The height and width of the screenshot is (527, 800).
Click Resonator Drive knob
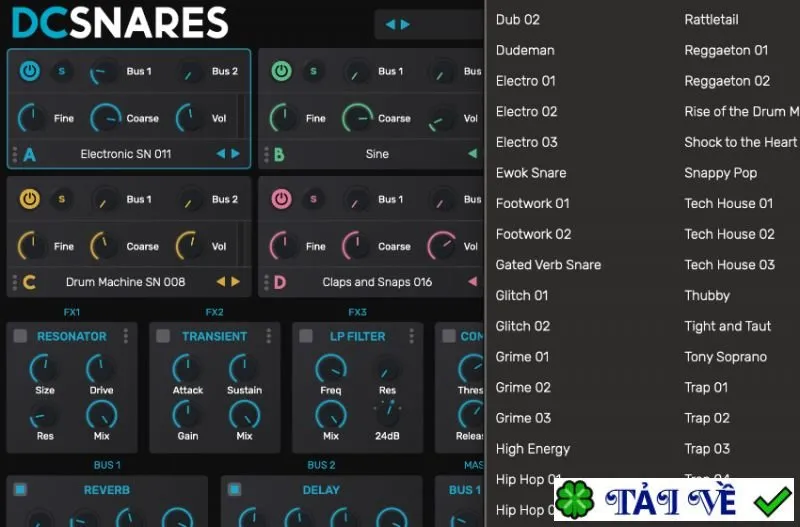coord(101,368)
